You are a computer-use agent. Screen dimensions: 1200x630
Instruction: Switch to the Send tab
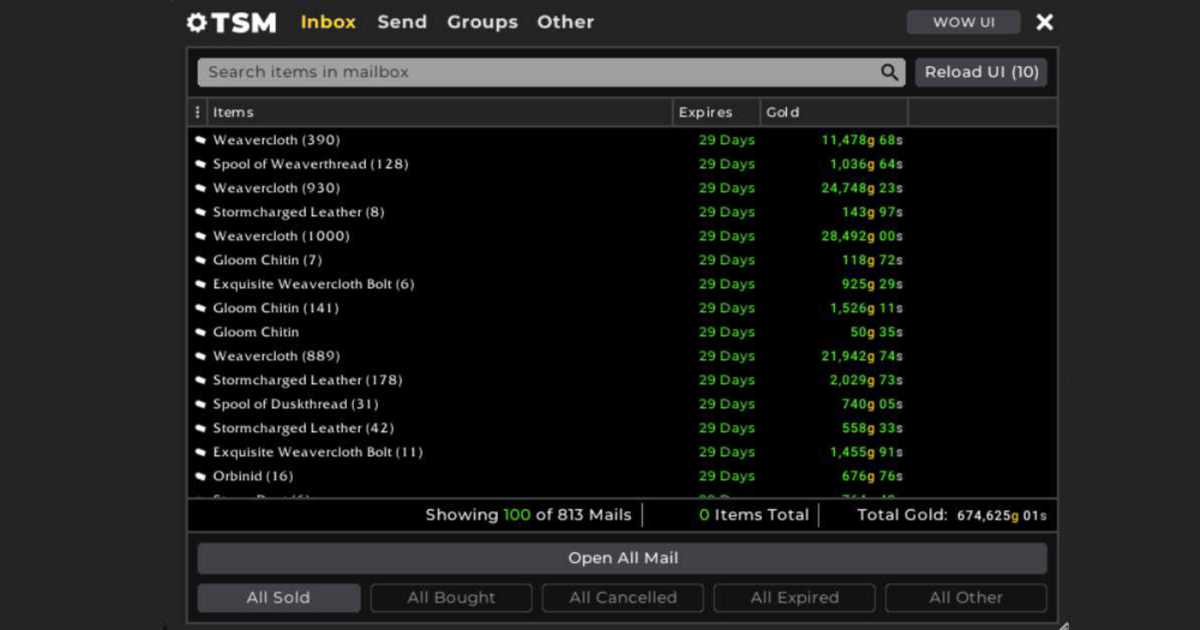[x=402, y=21]
